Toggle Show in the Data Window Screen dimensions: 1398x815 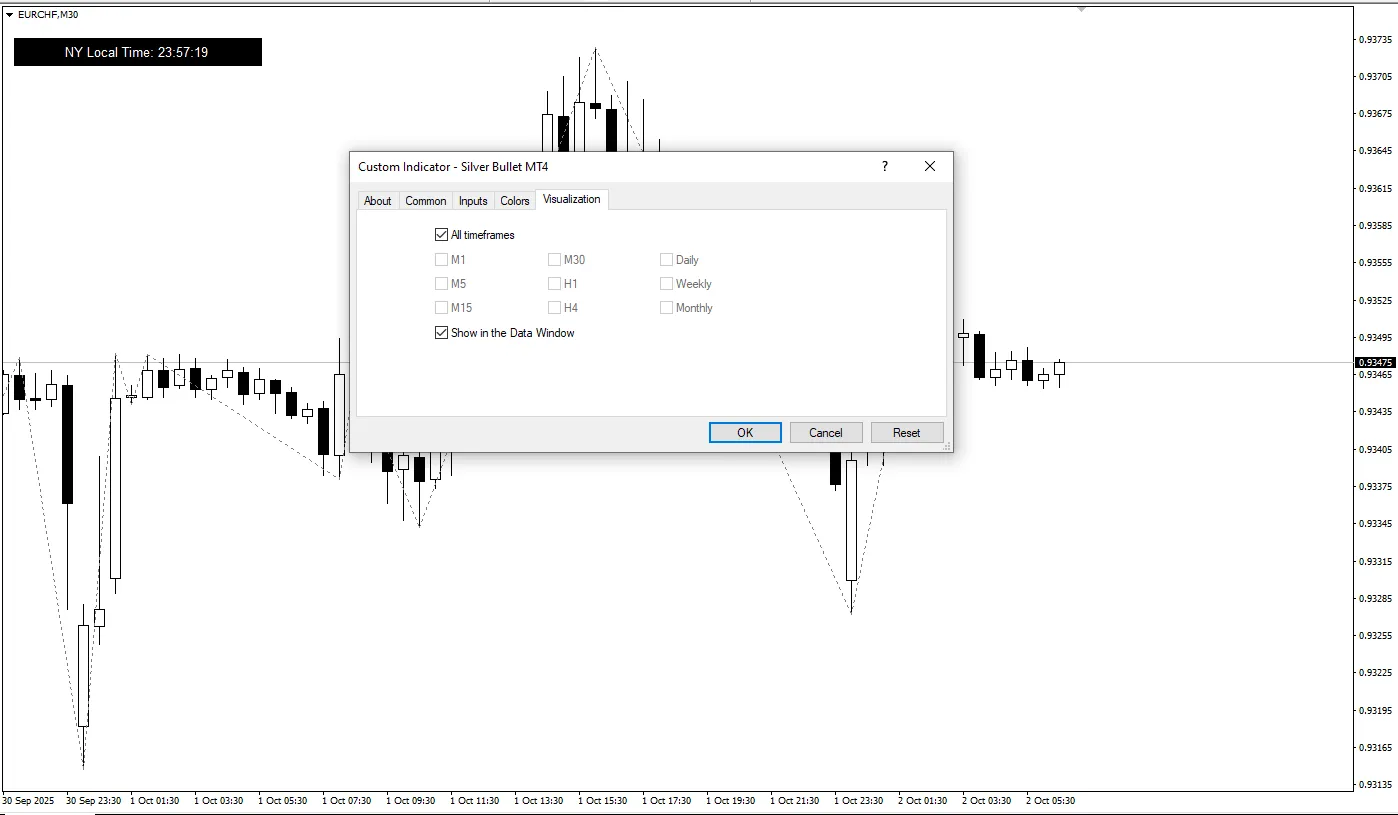[x=442, y=333]
